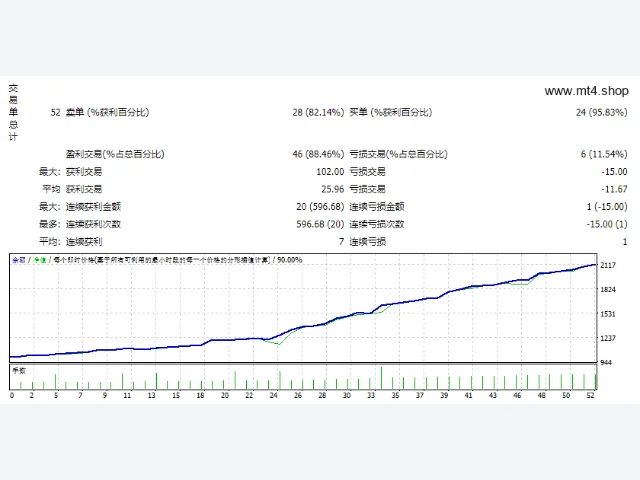This screenshot has width=640, height=480.
Task: Click total trades count "52" in the summary row
Action: pyautogui.click(x=56, y=112)
